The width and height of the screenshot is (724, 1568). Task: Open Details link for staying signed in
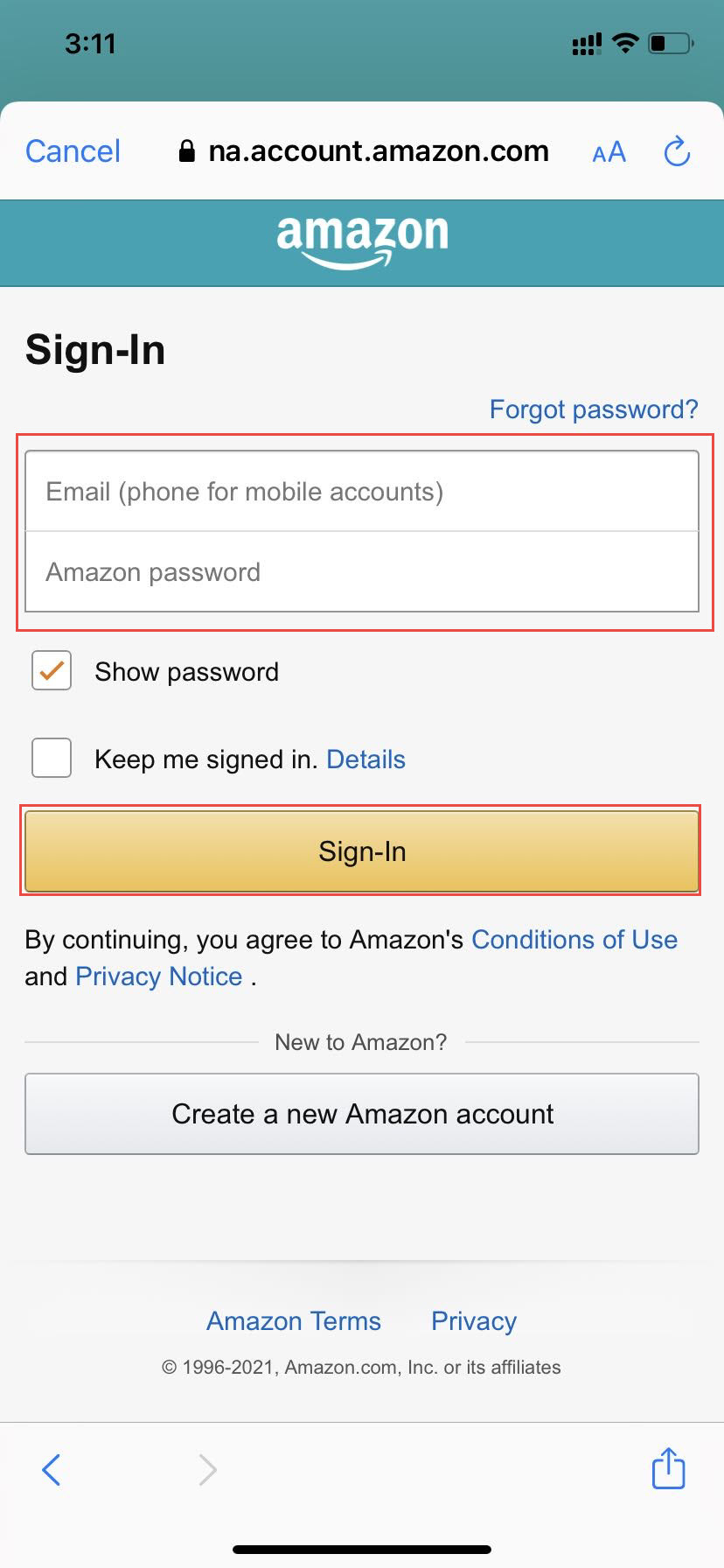365,759
